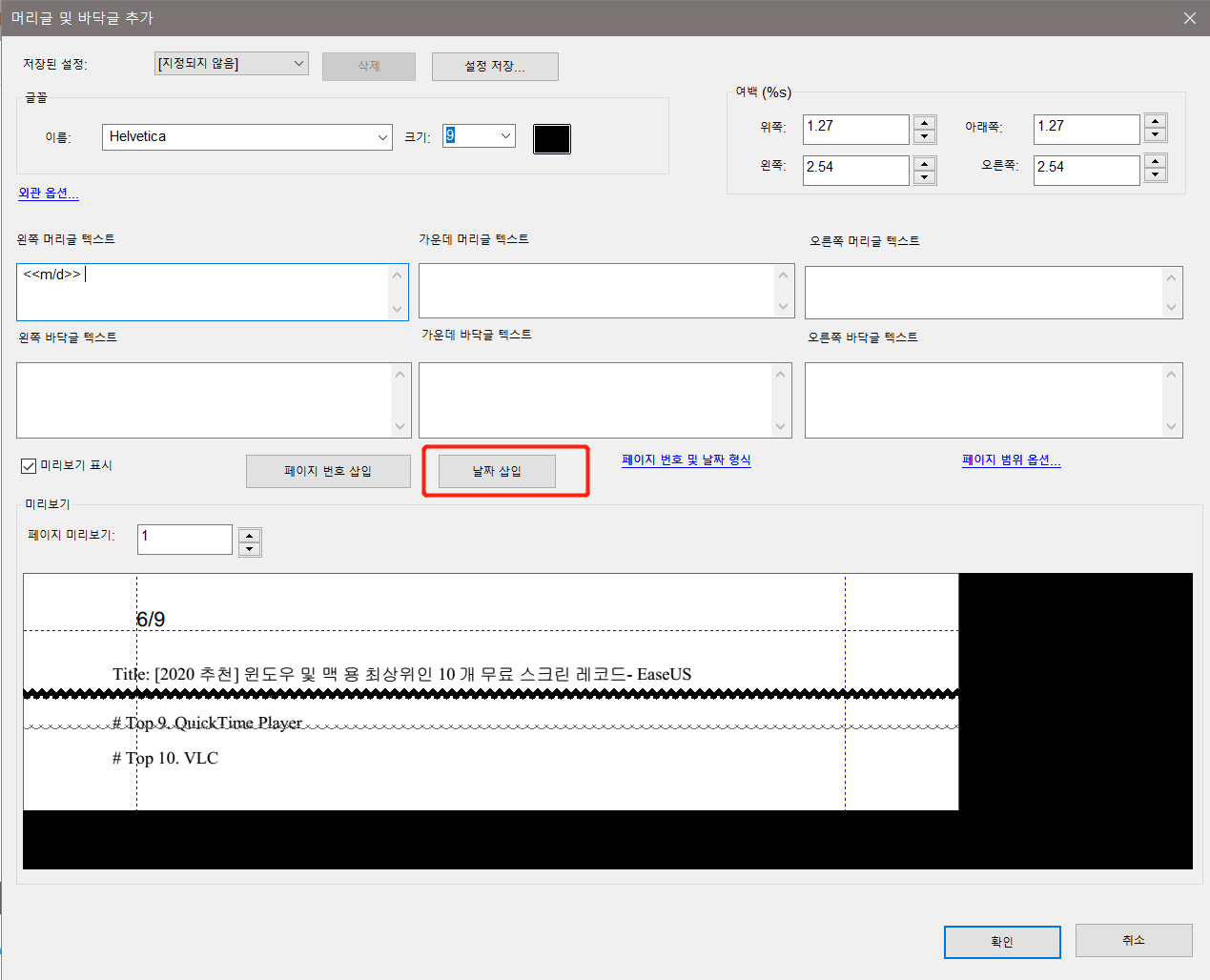
Task: Open the black font color swatch
Action: point(551,139)
